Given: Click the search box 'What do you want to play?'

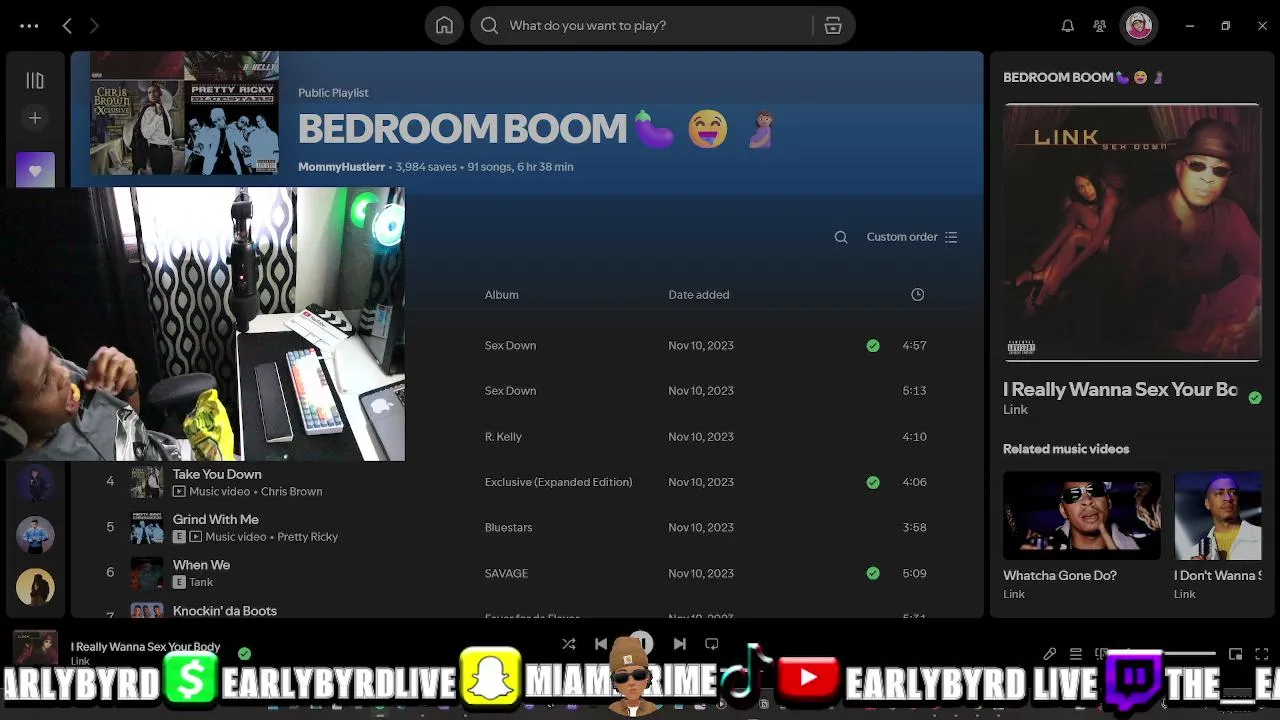Looking at the screenshot, I should click(x=663, y=26).
